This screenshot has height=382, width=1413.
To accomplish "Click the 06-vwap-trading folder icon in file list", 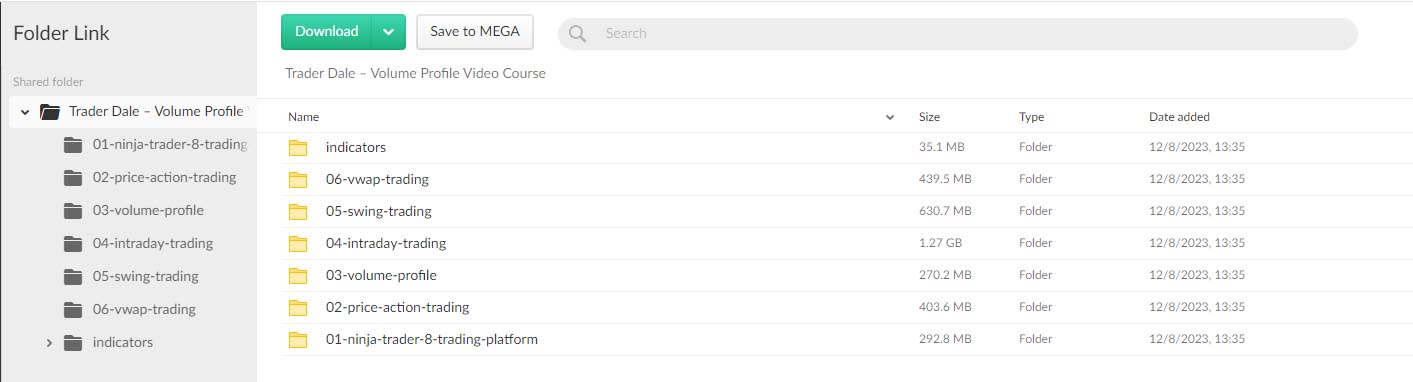I will [298, 180].
